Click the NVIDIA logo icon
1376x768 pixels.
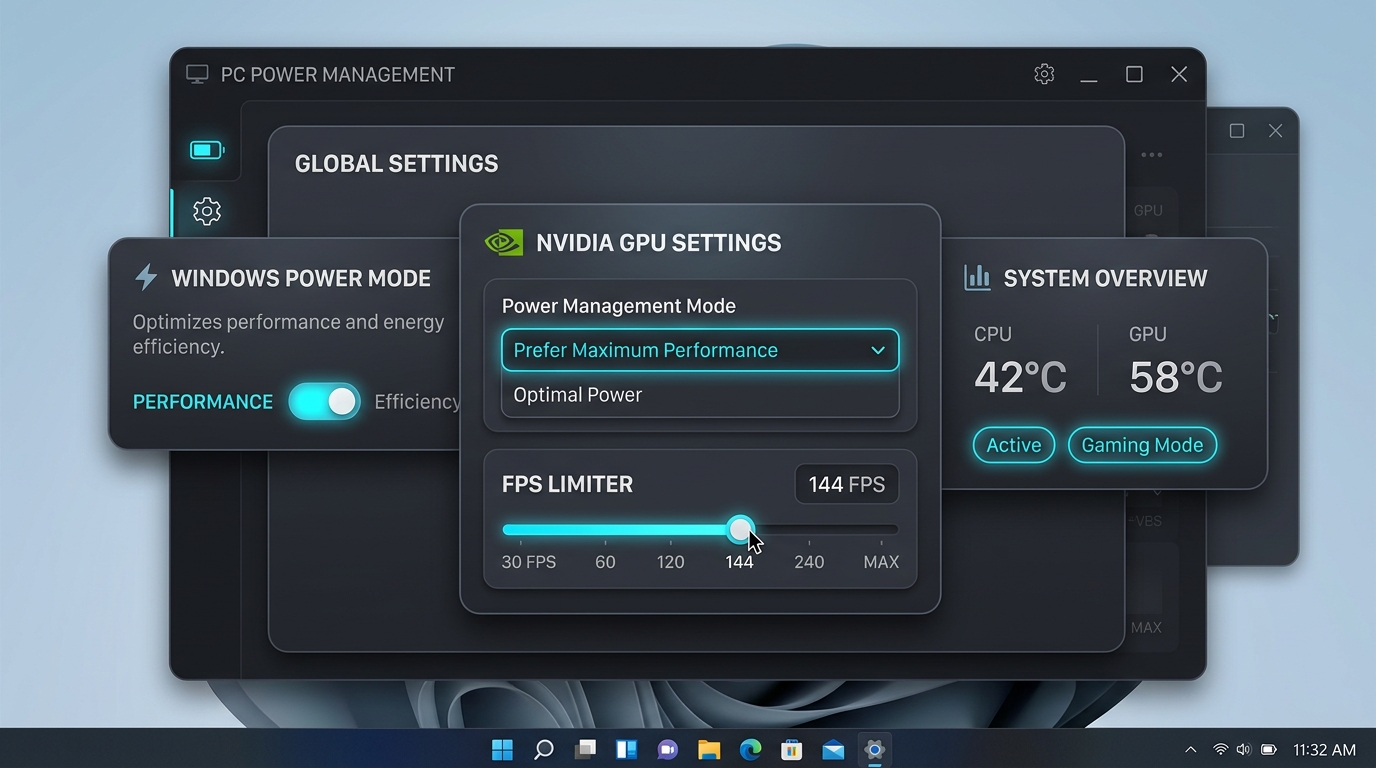pos(503,242)
